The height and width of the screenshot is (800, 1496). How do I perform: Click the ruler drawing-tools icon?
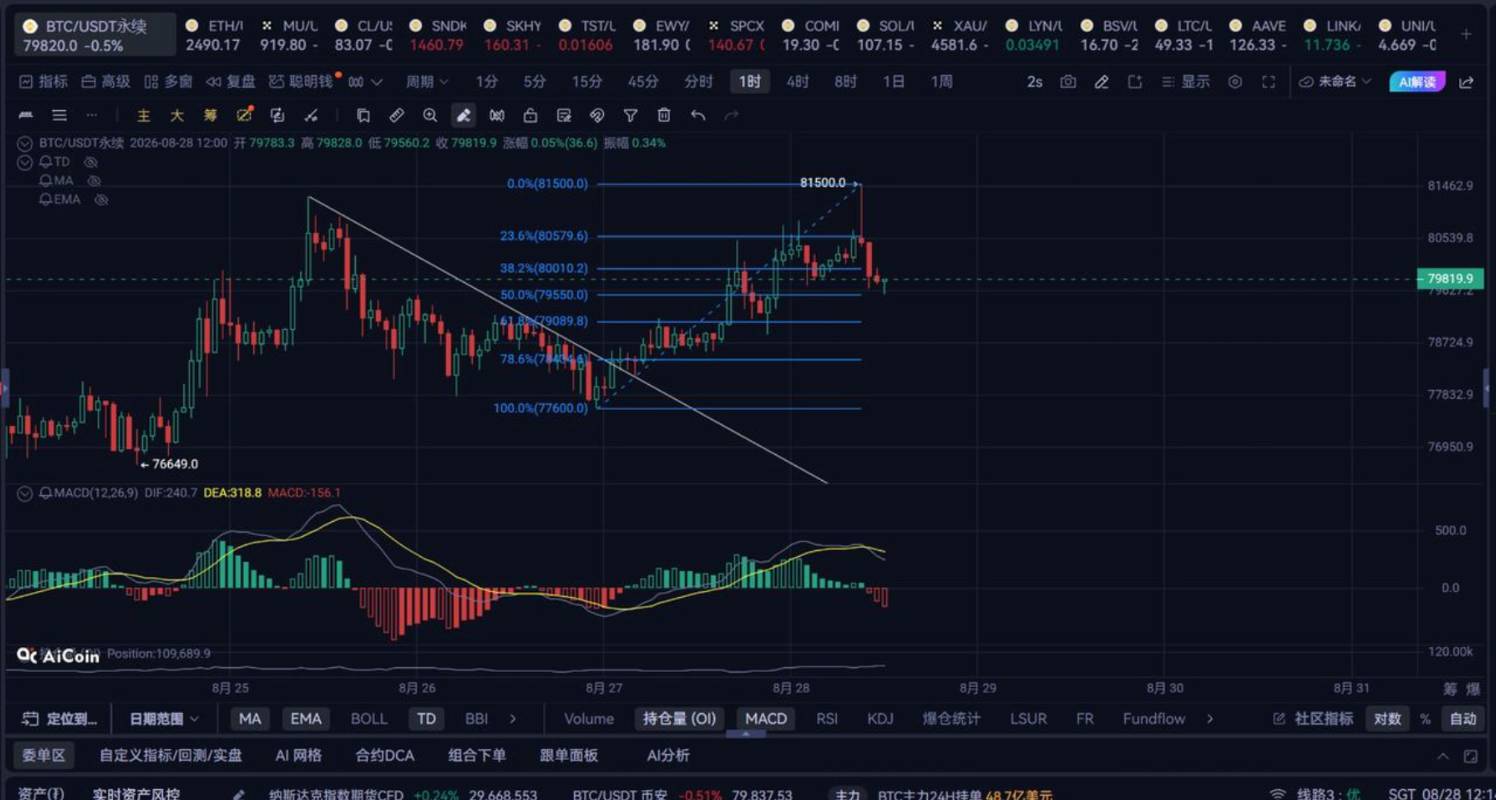click(26, 116)
